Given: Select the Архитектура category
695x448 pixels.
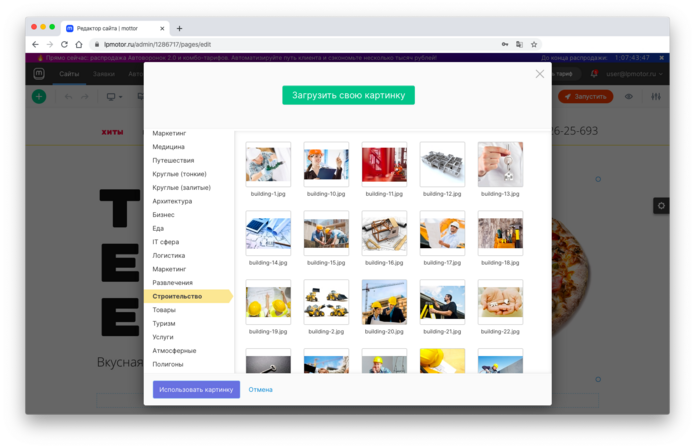Looking at the screenshot, I should point(172,201).
